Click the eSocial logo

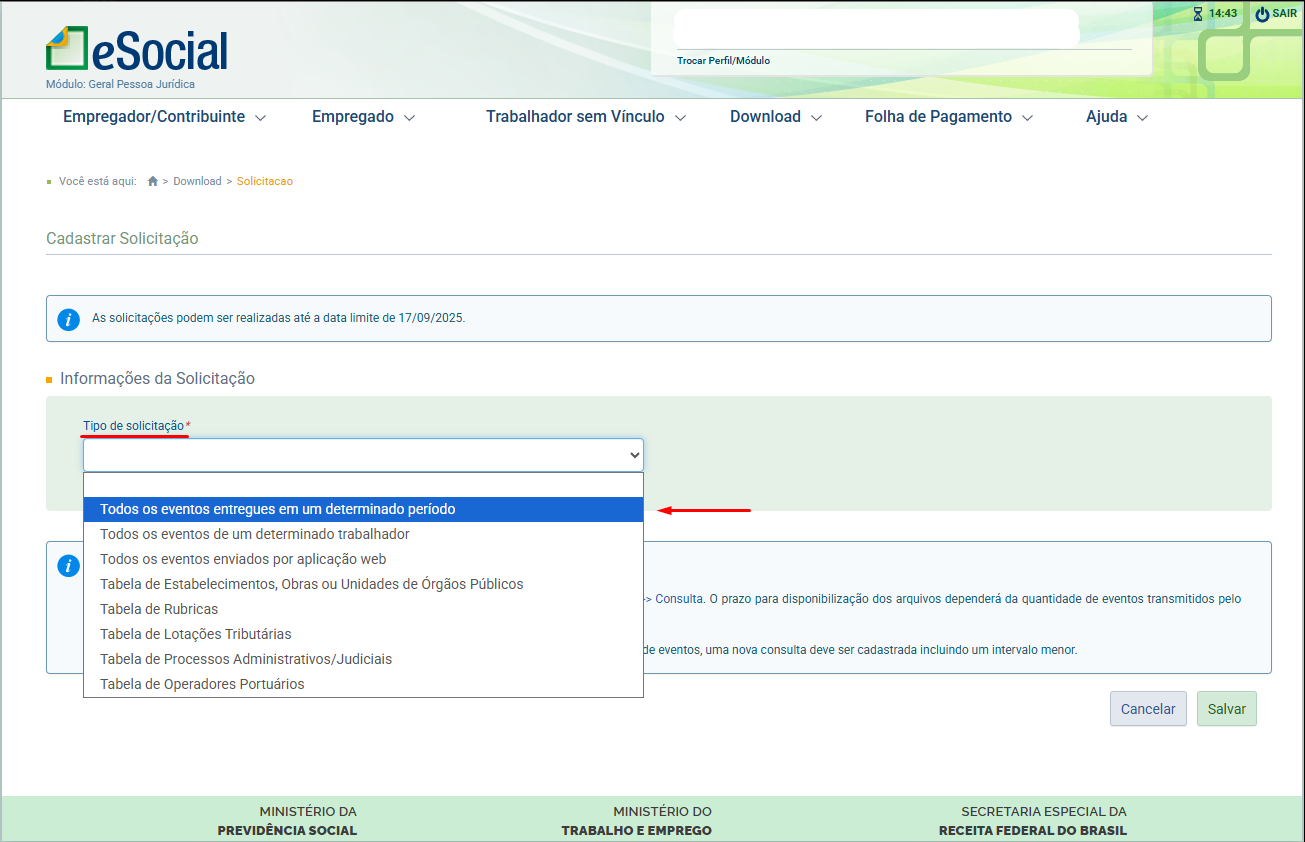click(137, 48)
